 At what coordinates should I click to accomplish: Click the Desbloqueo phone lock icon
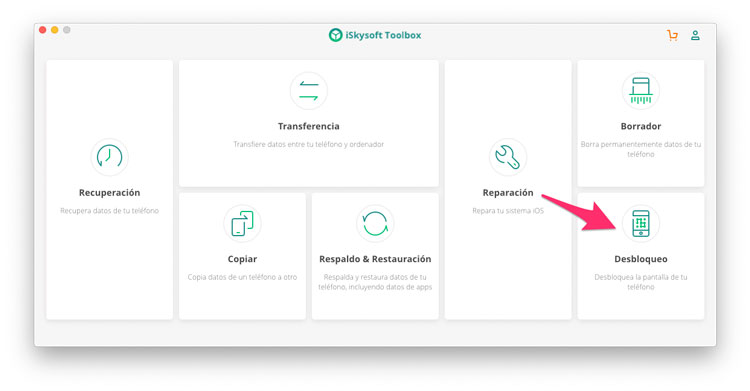point(640,223)
